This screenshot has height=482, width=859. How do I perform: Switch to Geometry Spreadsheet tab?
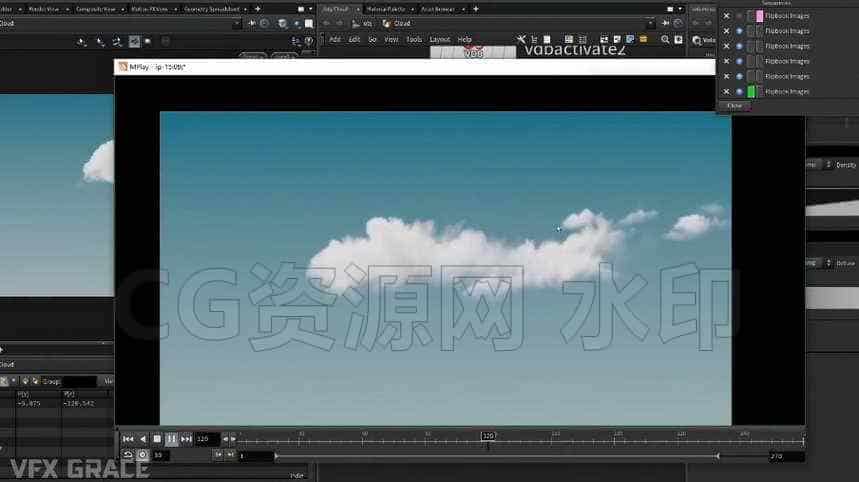tap(211, 9)
